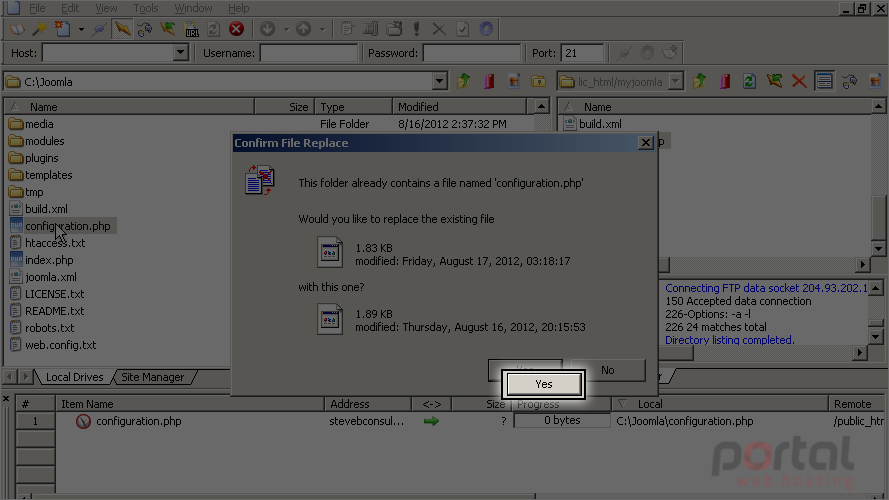
Task: Toggle the remote pane log view icon
Action: click(824, 81)
